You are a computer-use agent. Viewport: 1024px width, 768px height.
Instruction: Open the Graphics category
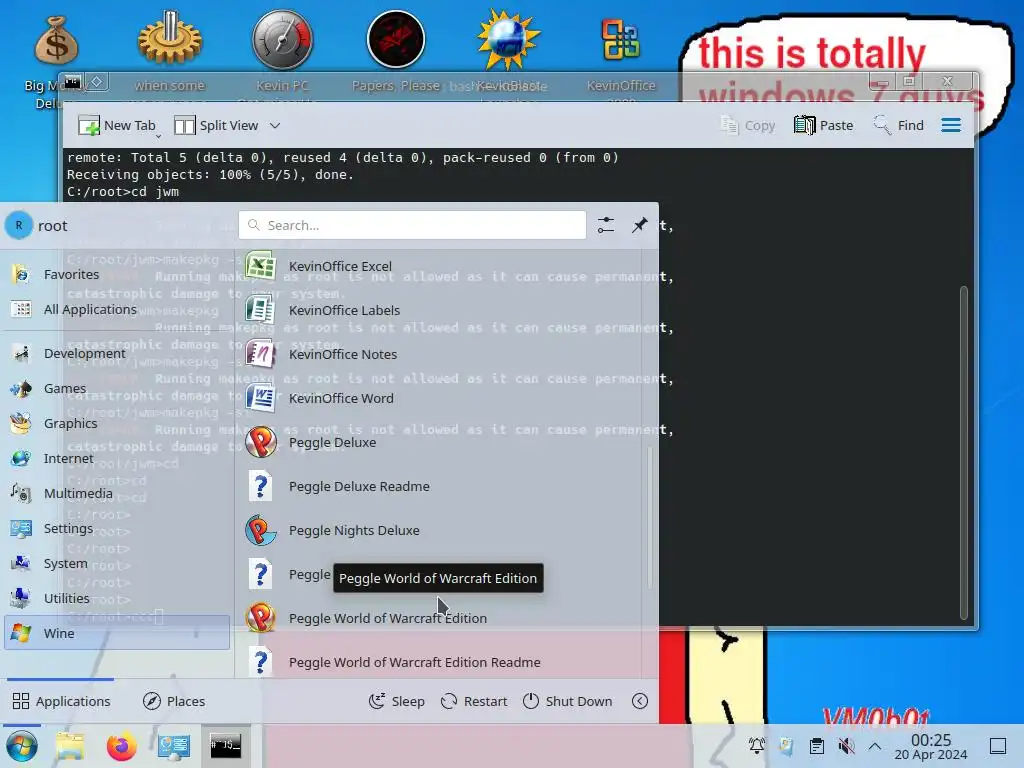coord(117,423)
